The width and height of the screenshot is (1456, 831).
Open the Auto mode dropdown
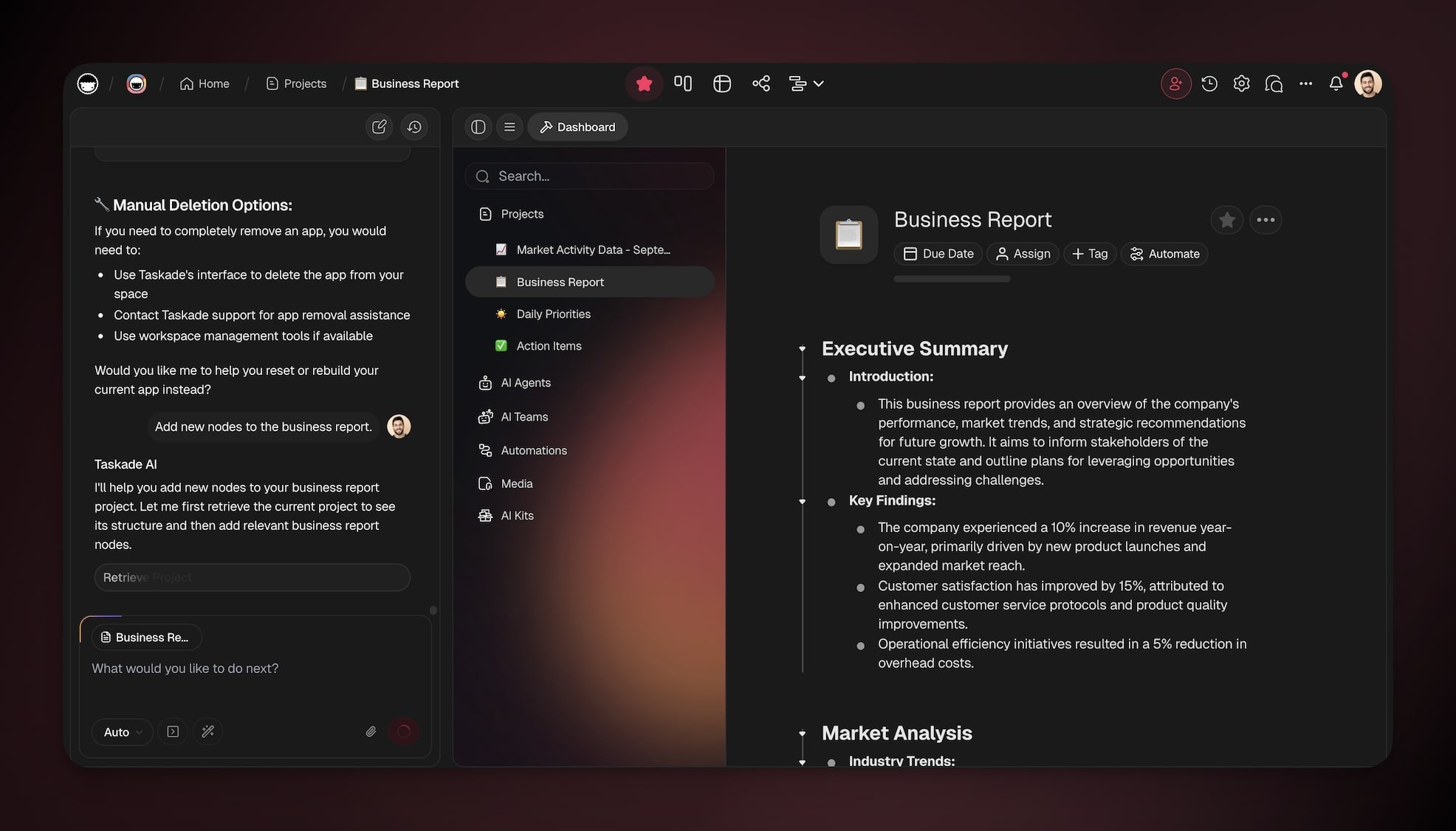click(x=122, y=732)
